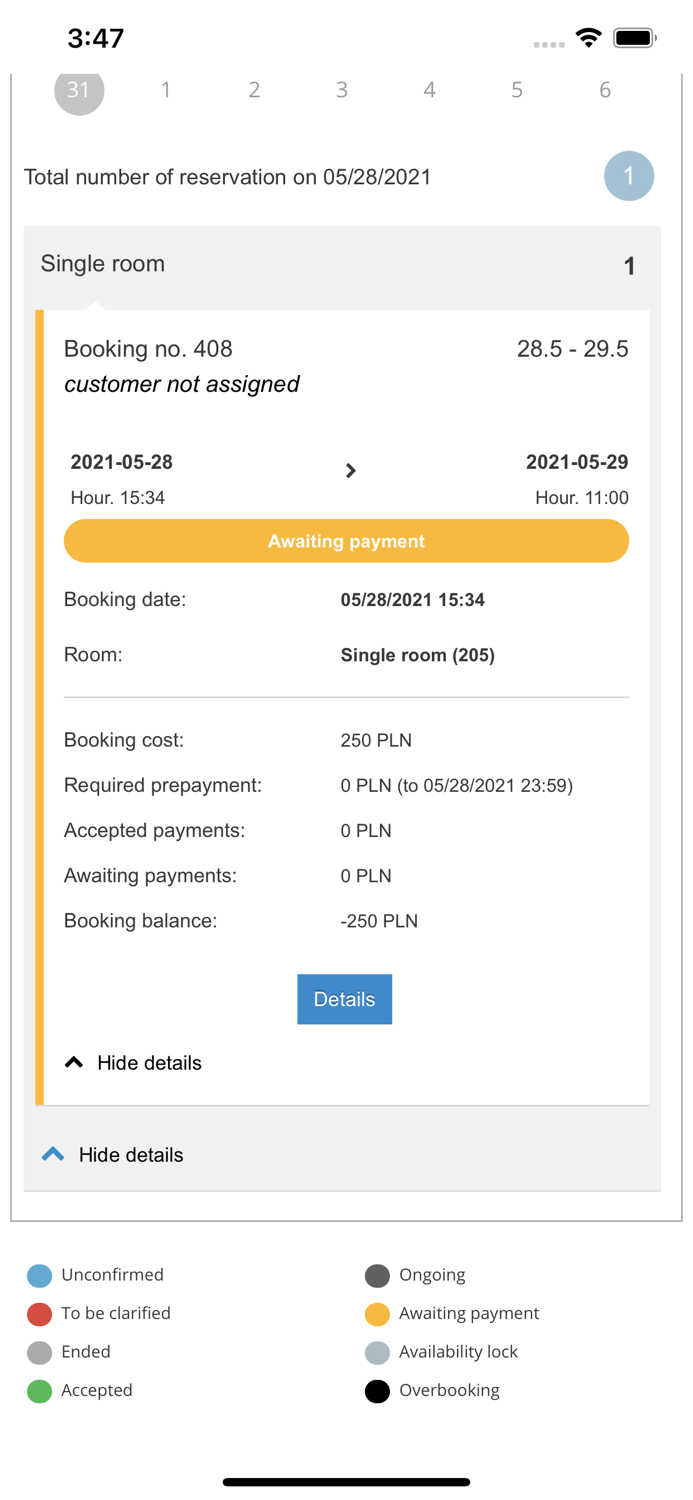Click the dark gray Ongoing status dot
This screenshot has width=693, height=1500.
pyautogui.click(x=377, y=1275)
